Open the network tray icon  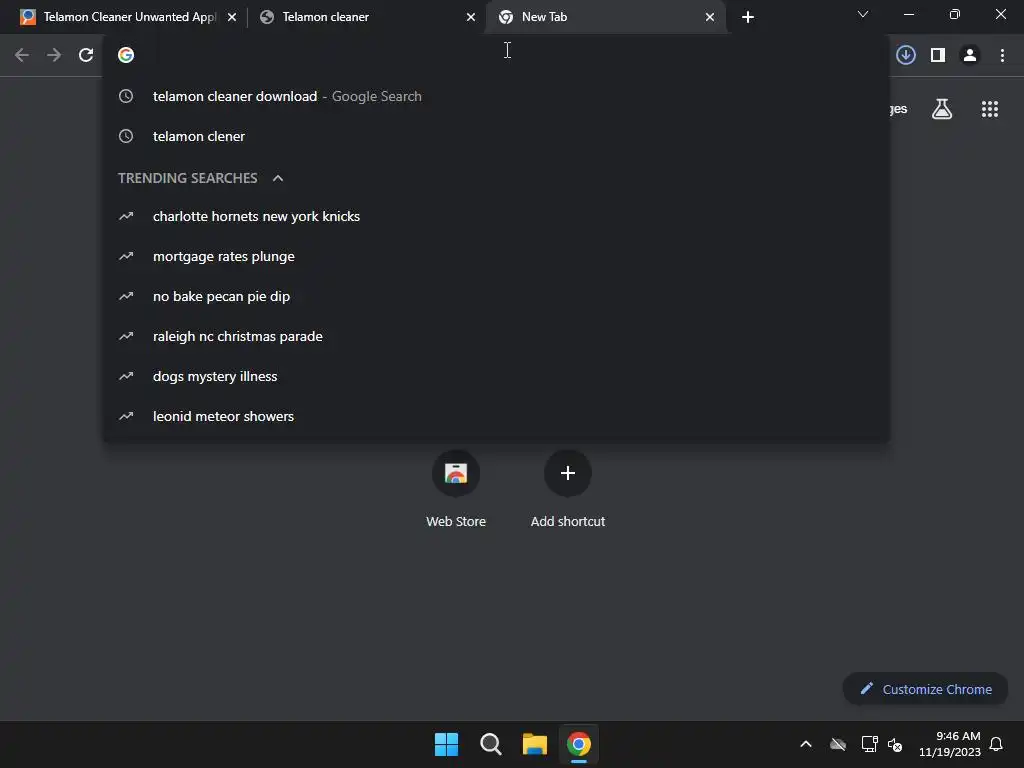coord(869,744)
